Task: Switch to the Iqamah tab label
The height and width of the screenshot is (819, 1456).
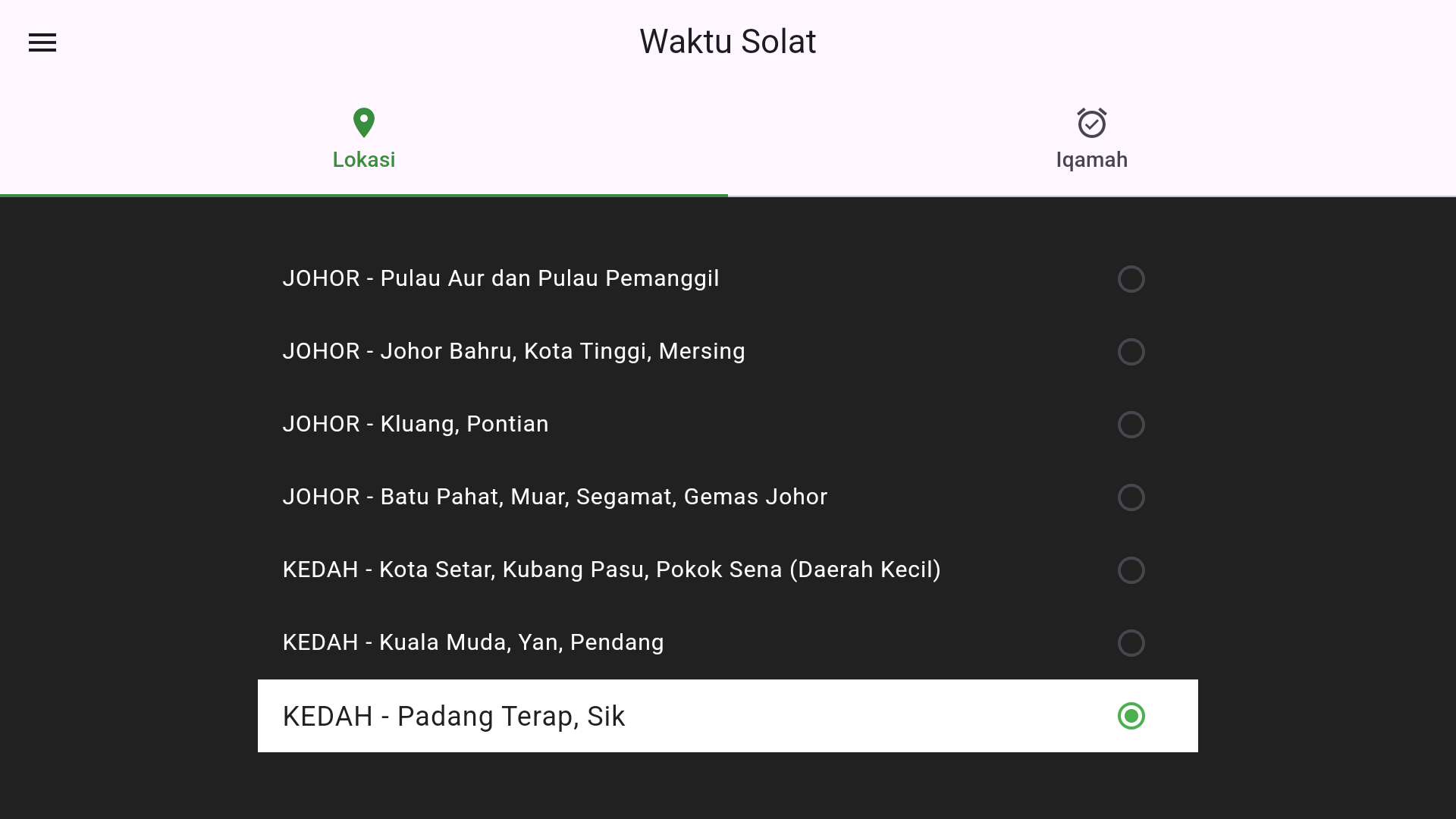Action: click(1092, 160)
